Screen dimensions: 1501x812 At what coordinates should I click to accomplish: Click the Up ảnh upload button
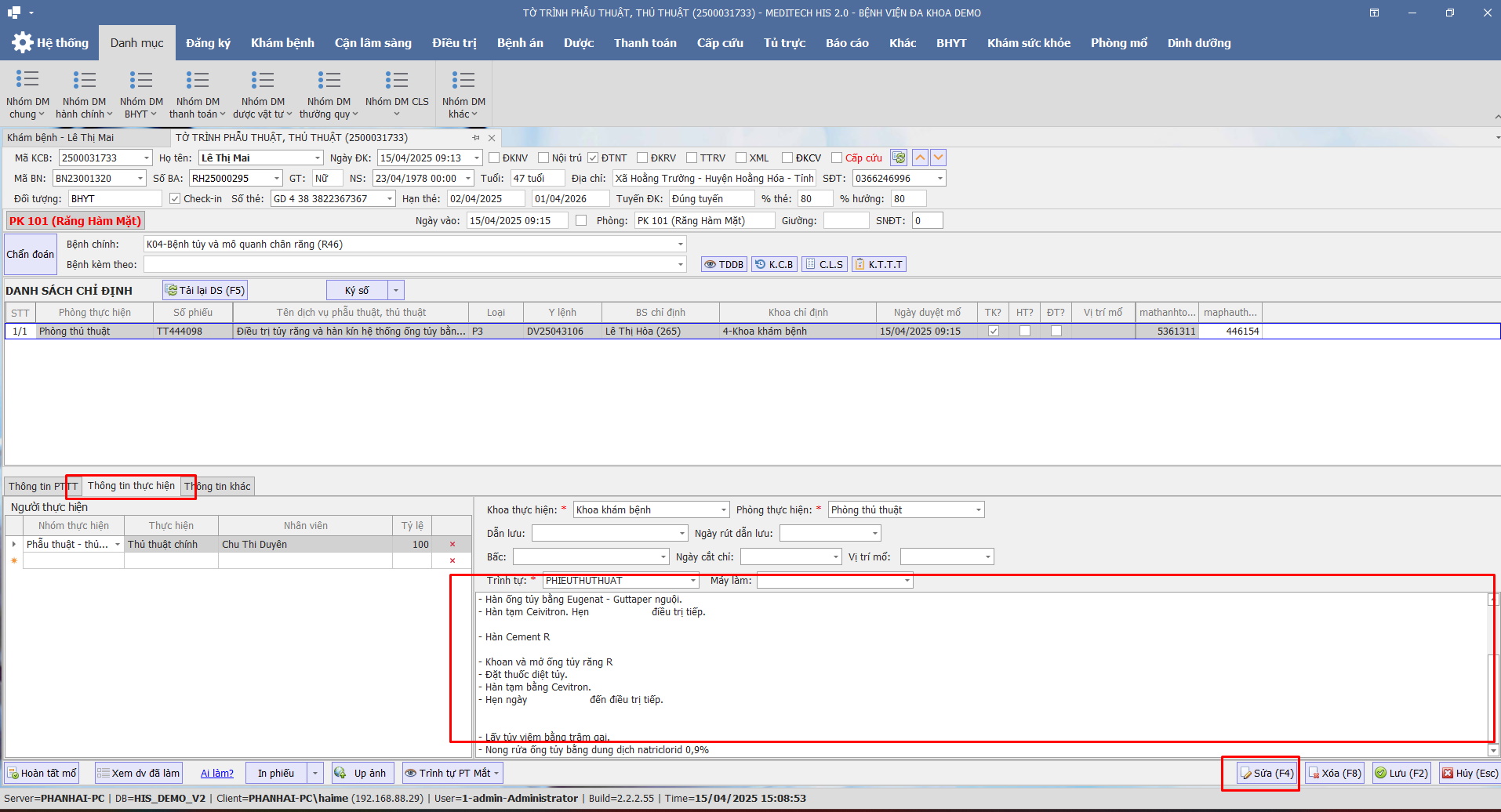point(362,773)
